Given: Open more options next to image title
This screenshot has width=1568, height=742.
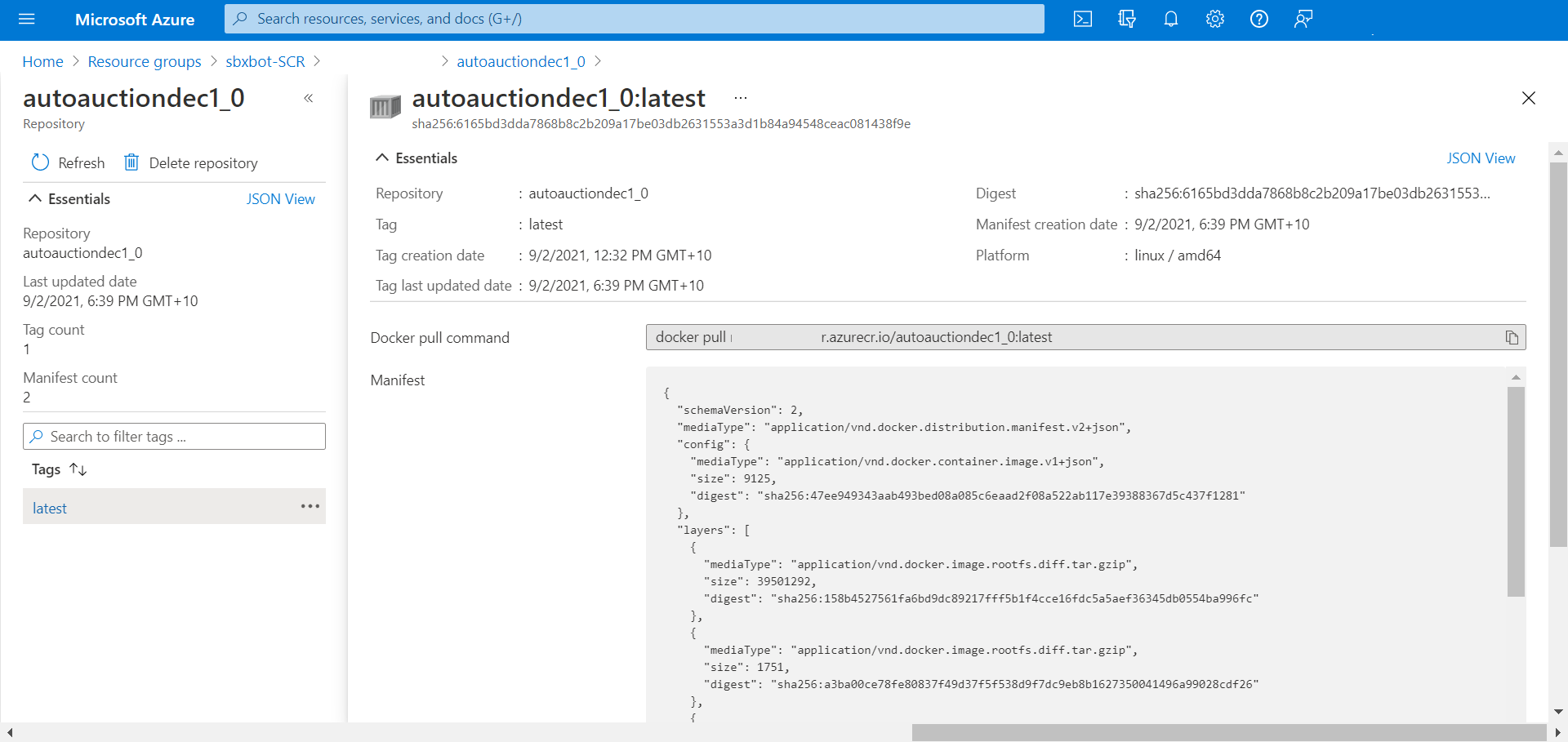Looking at the screenshot, I should coord(740,98).
